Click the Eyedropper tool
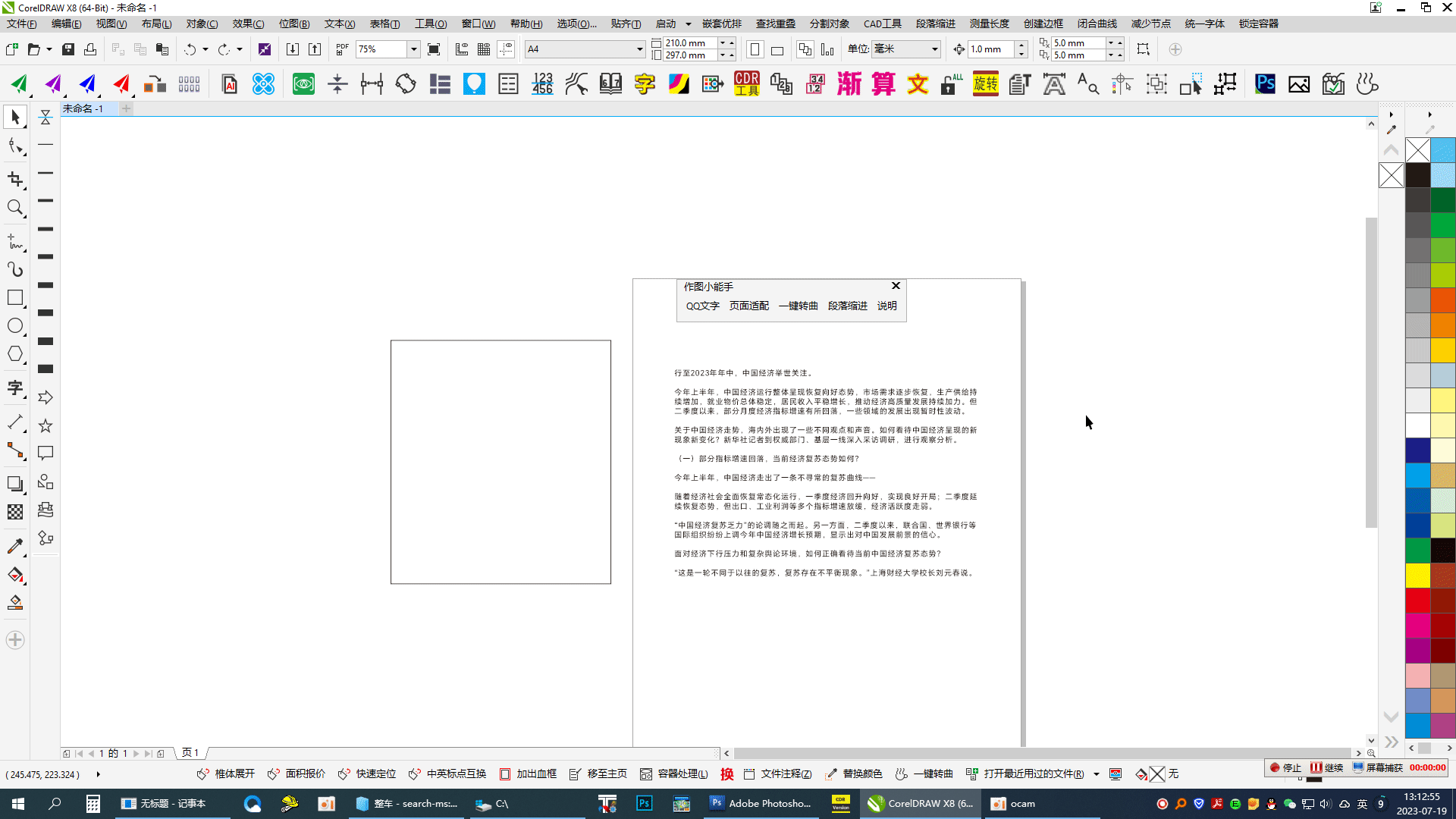The image size is (1456, 819). coord(15,547)
